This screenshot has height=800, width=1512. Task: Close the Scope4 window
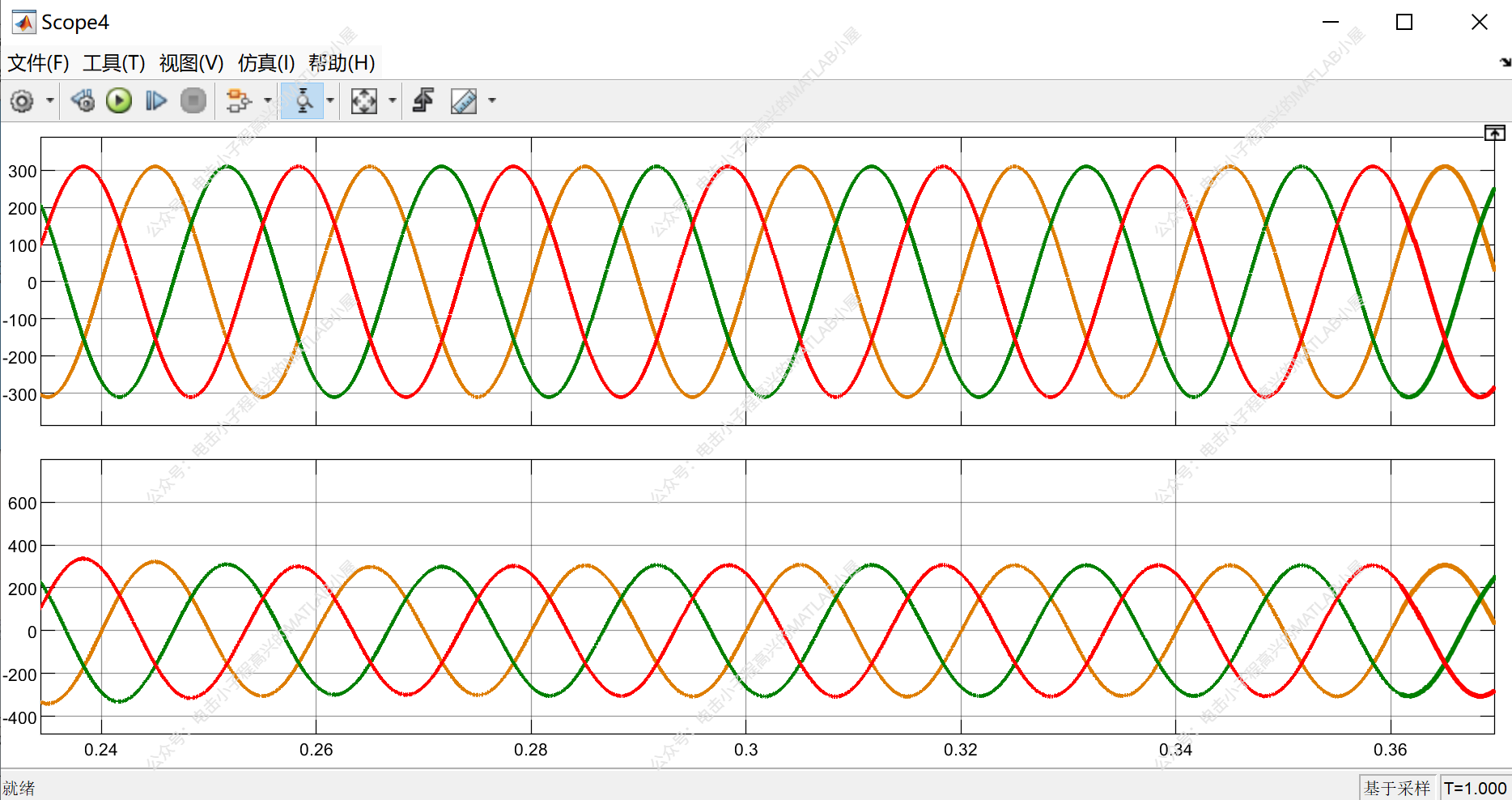(x=1479, y=22)
